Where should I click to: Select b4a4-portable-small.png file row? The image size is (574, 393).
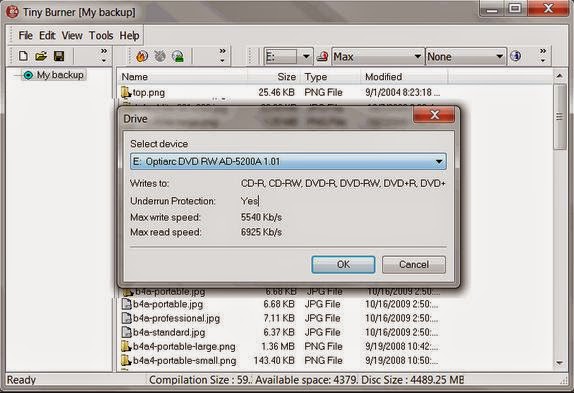click(x=281, y=360)
